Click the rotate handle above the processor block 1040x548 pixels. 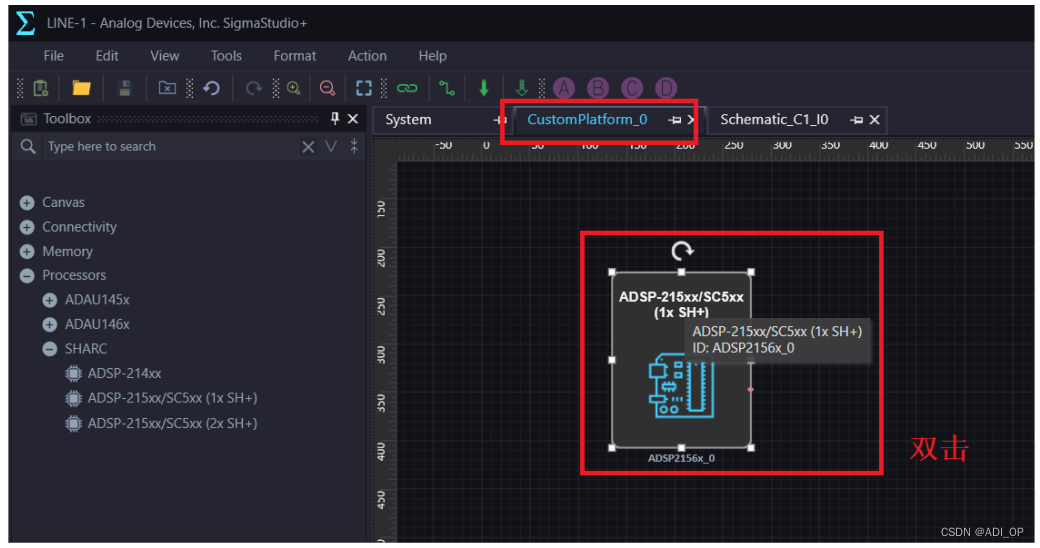pyautogui.click(x=682, y=251)
